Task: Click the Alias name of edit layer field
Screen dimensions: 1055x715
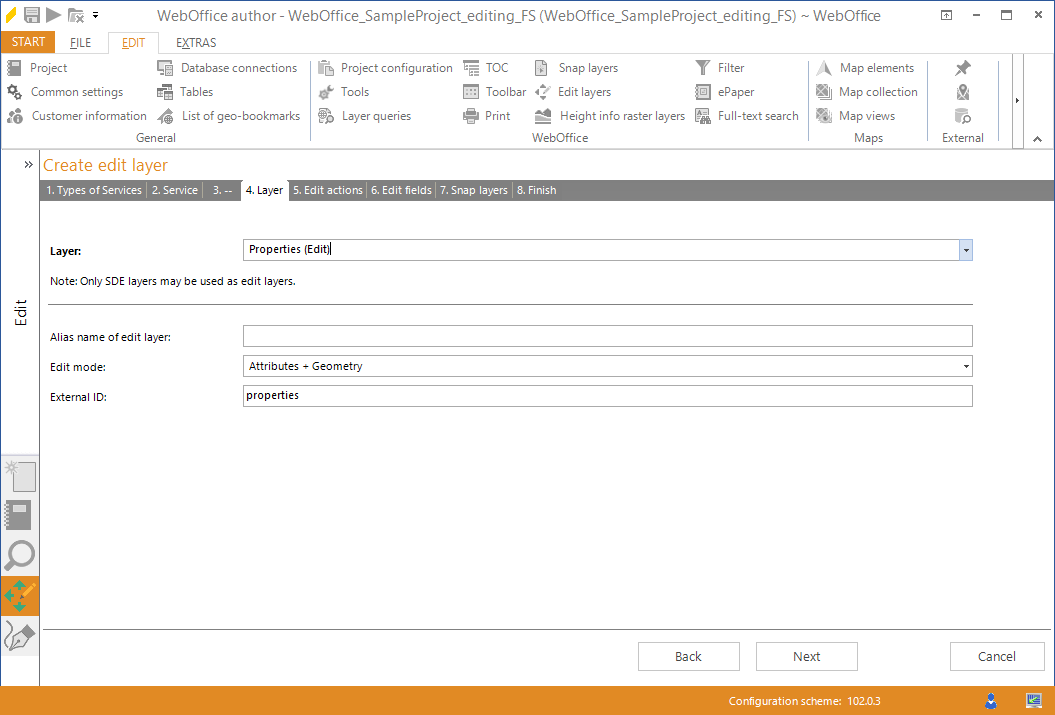Action: point(607,336)
